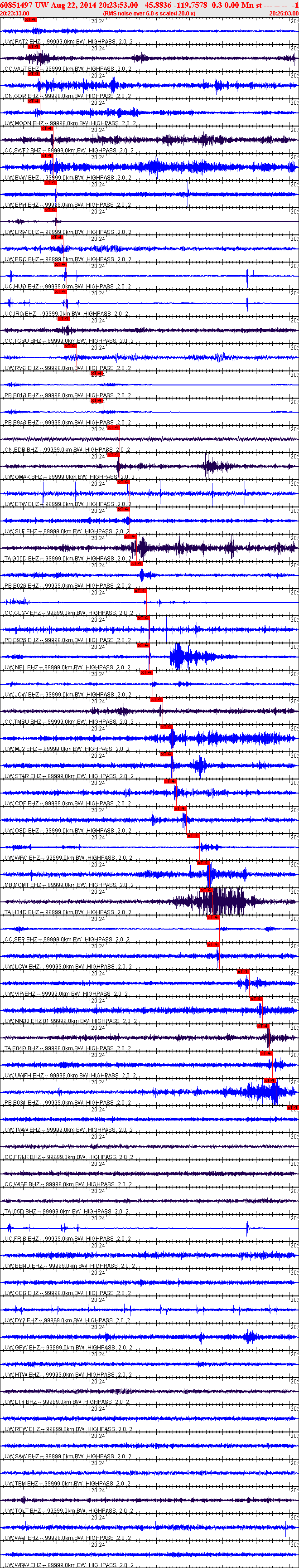Select the UW.BVW.EHZ station label

[x=68, y=178]
